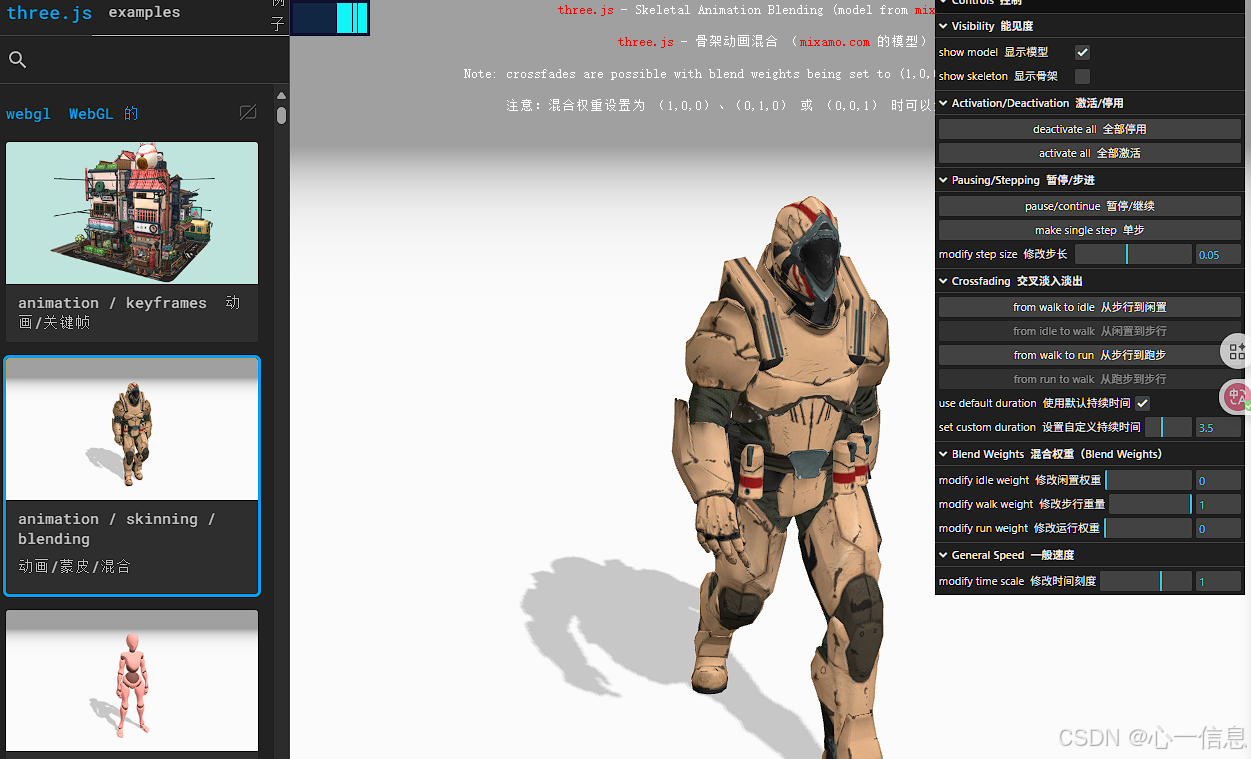
Task: Click the idle weight value field
Action: 1218,480
